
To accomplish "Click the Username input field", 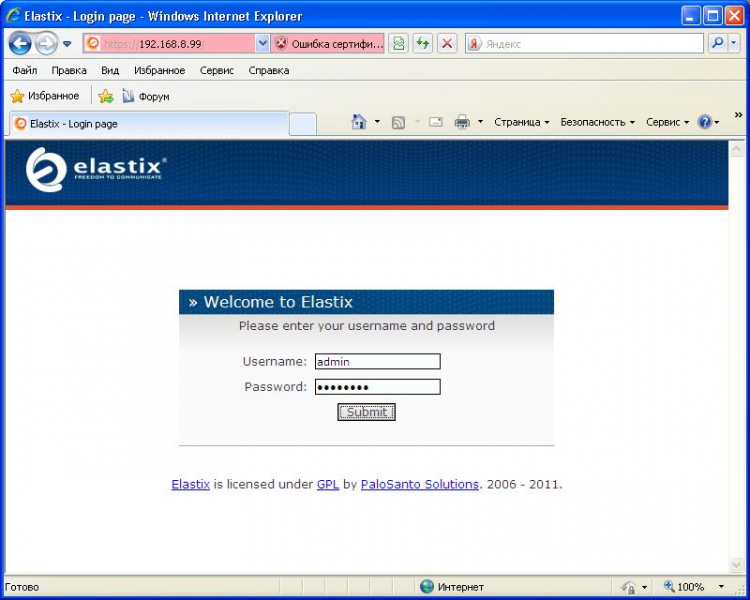I will coord(377,362).
